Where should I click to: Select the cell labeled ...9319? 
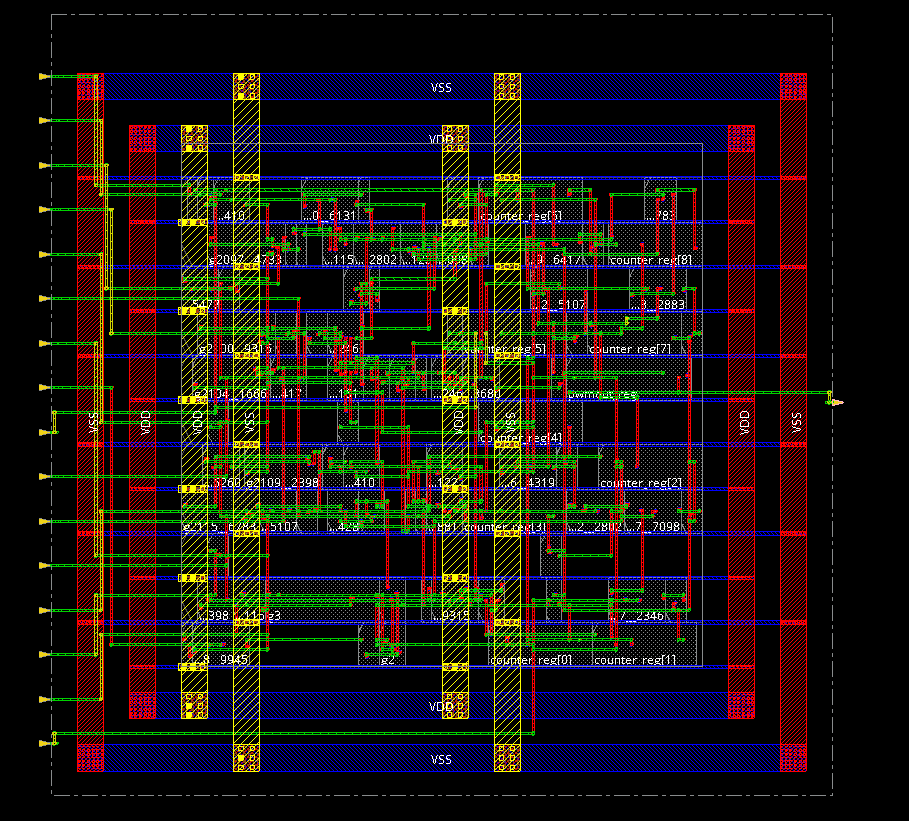point(451,616)
